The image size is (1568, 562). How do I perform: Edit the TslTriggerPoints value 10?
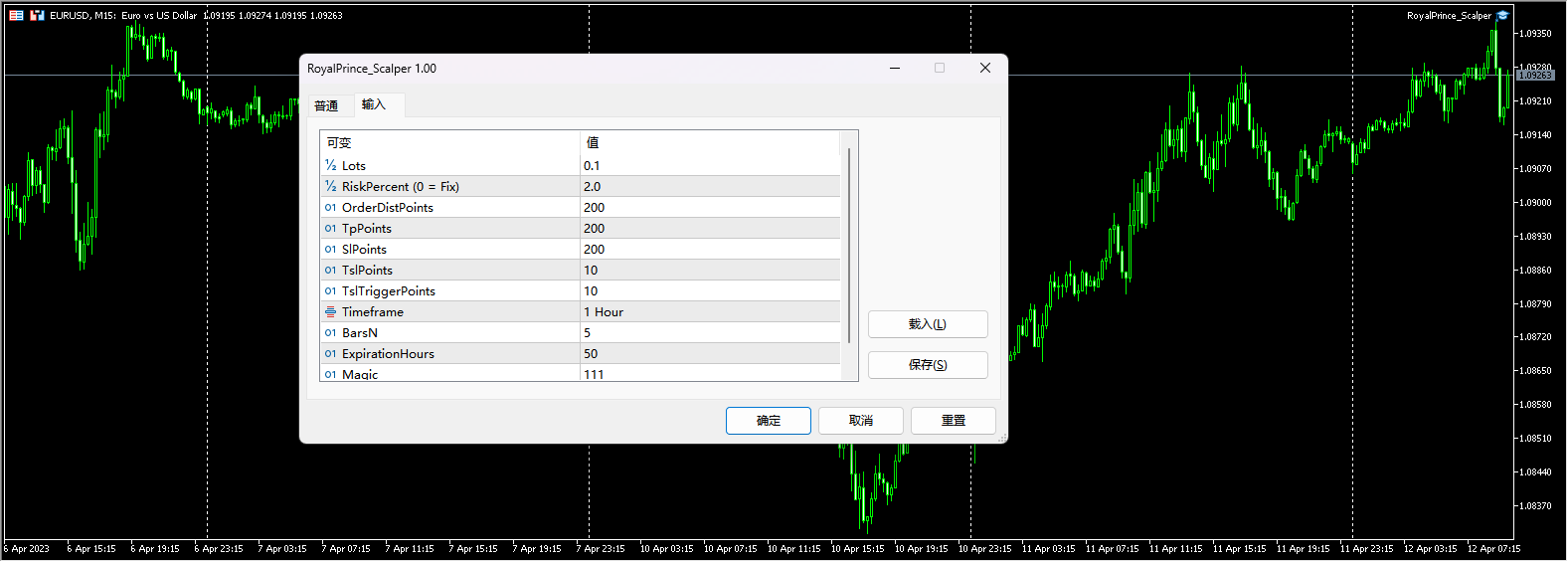tap(710, 290)
